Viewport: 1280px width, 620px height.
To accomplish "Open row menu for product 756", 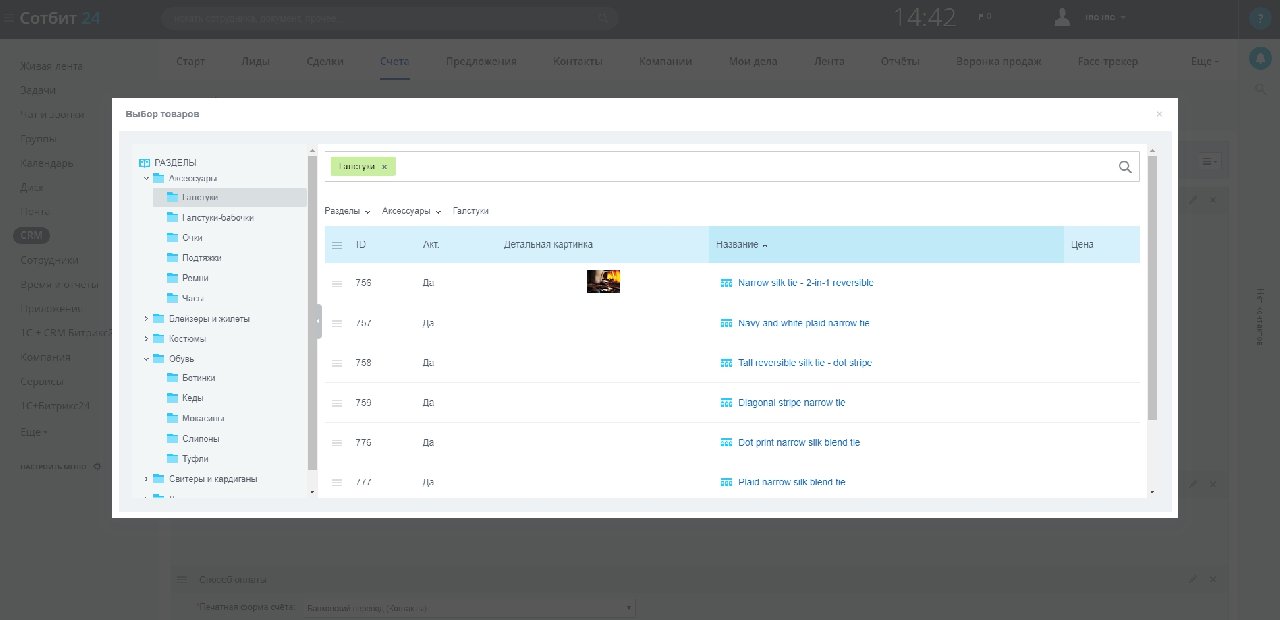I will [x=337, y=283].
